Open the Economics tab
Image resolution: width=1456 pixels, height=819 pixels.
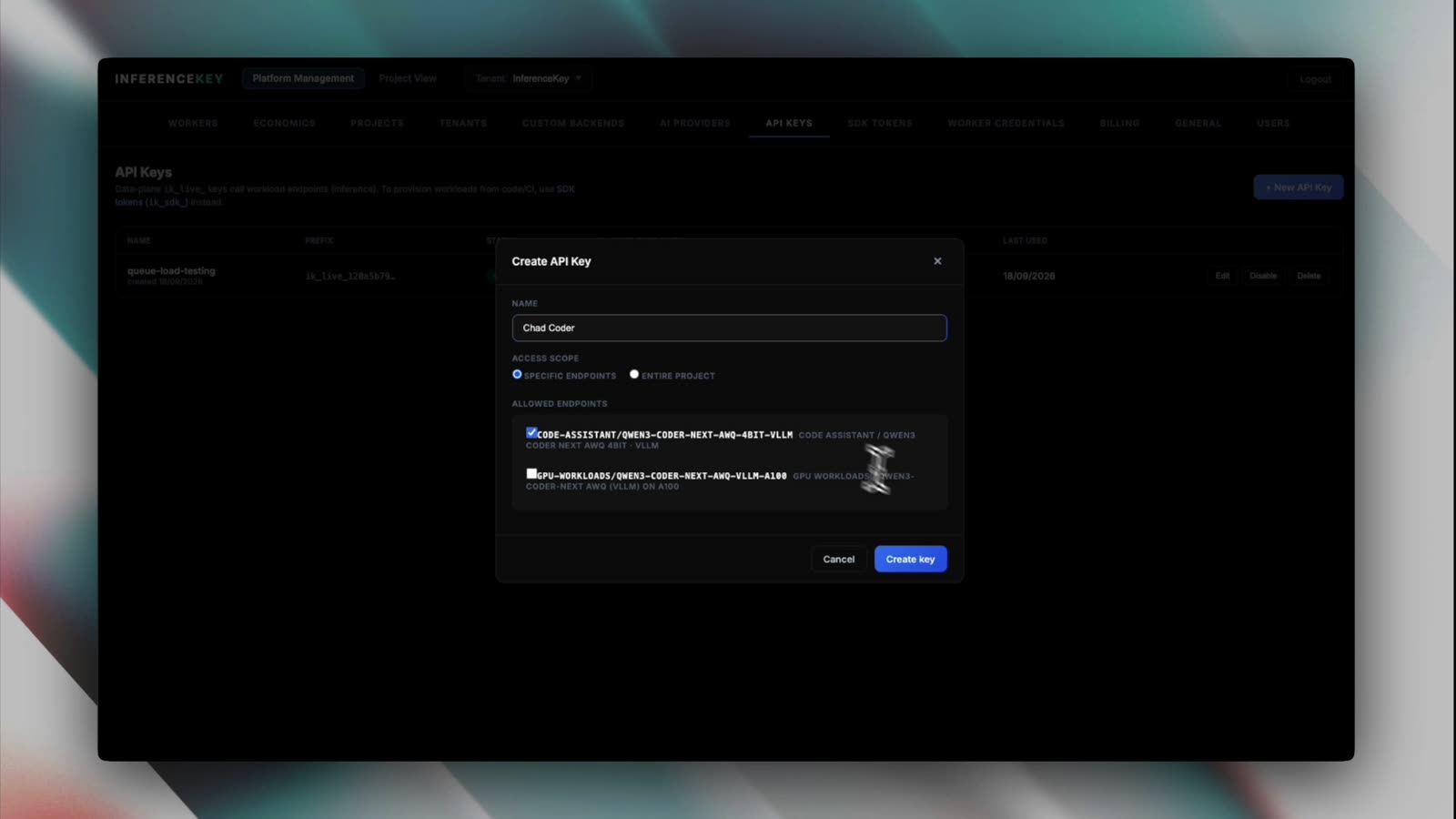284,123
